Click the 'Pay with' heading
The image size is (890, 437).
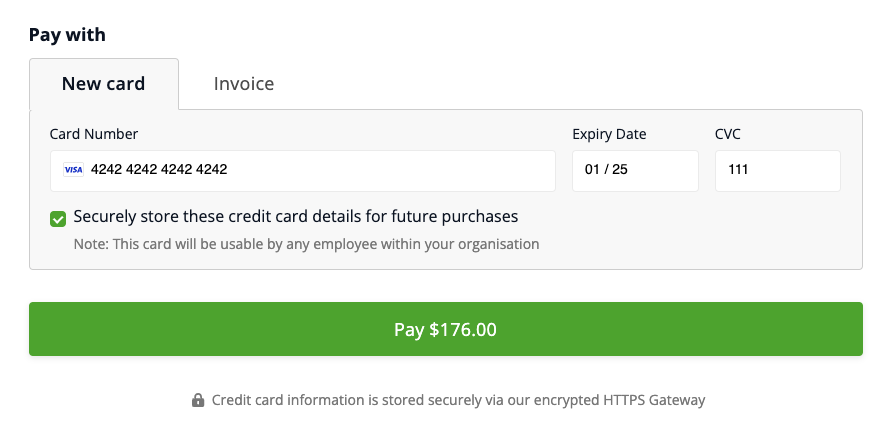pos(67,35)
